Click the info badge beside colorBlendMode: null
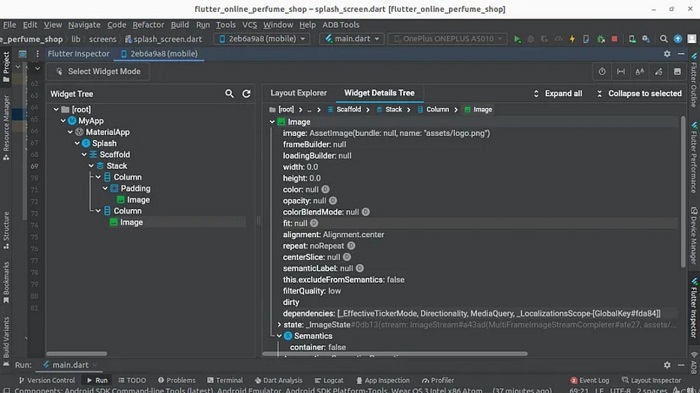700x393 pixels. pyautogui.click(x=366, y=212)
